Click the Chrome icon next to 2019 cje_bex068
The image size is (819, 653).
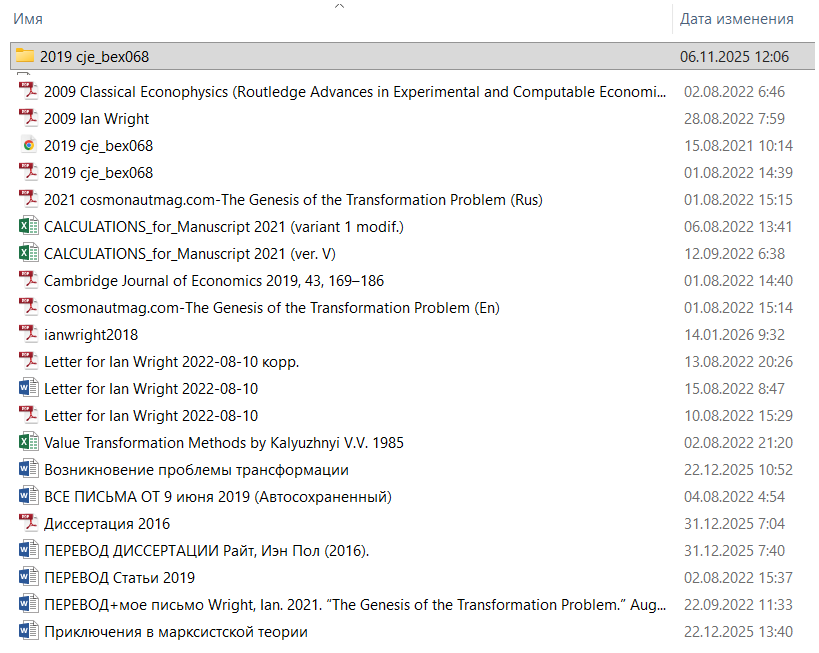[28, 145]
